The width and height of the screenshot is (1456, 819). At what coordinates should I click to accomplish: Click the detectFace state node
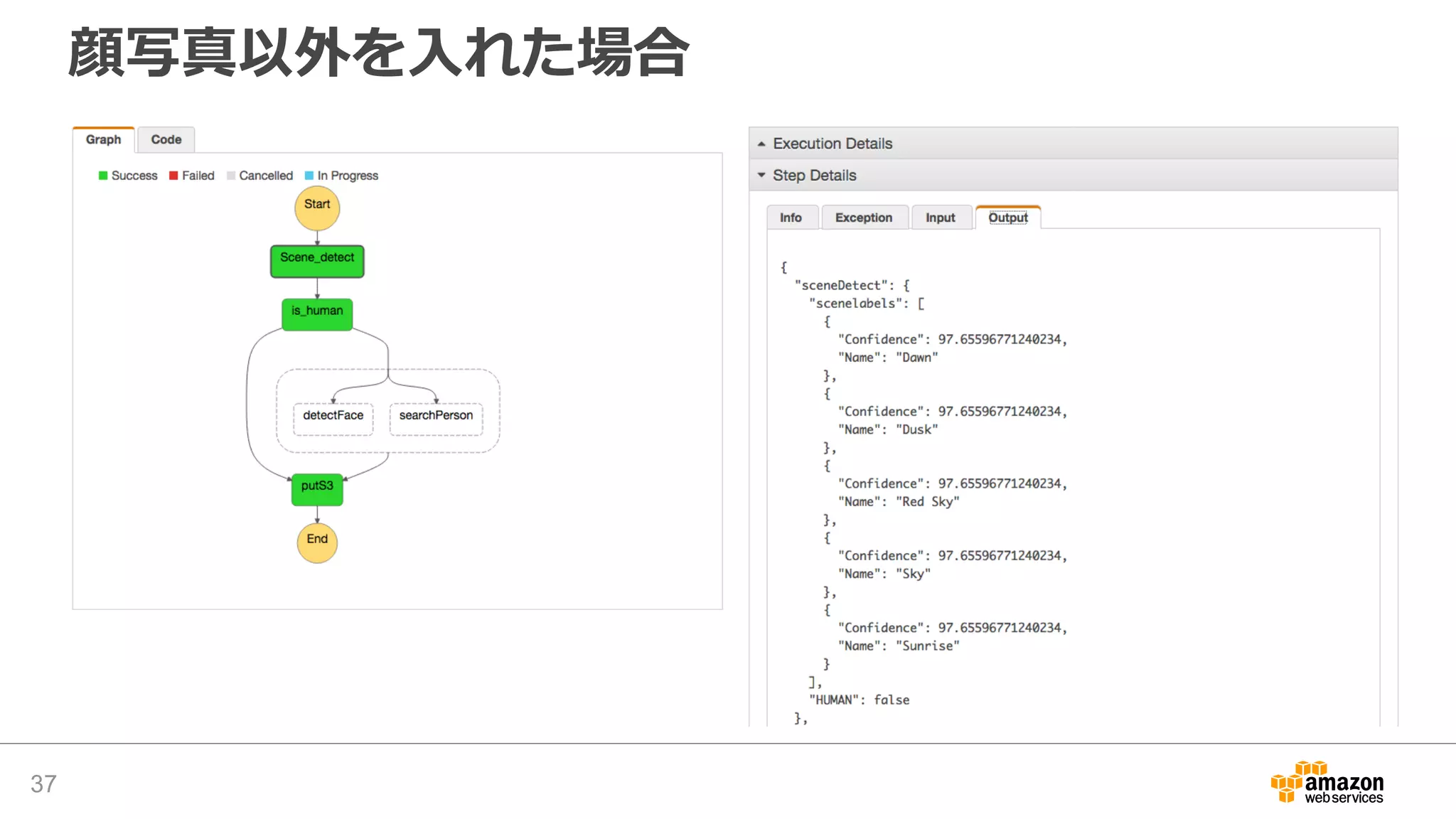pyautogui.click(x=333, y=418)
